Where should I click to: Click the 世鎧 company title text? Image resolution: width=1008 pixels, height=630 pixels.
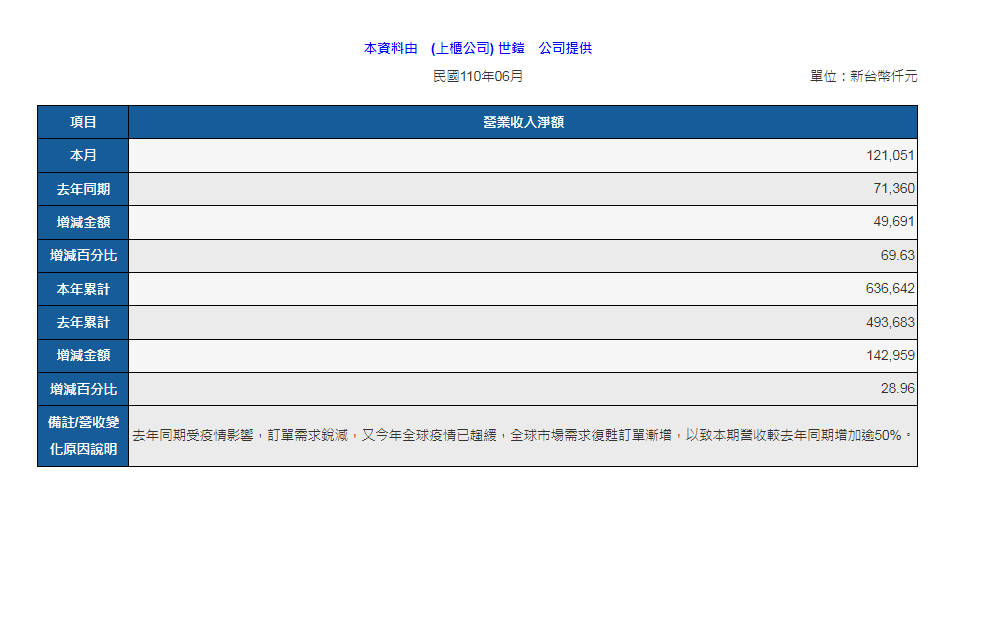(x=478, y=48)
